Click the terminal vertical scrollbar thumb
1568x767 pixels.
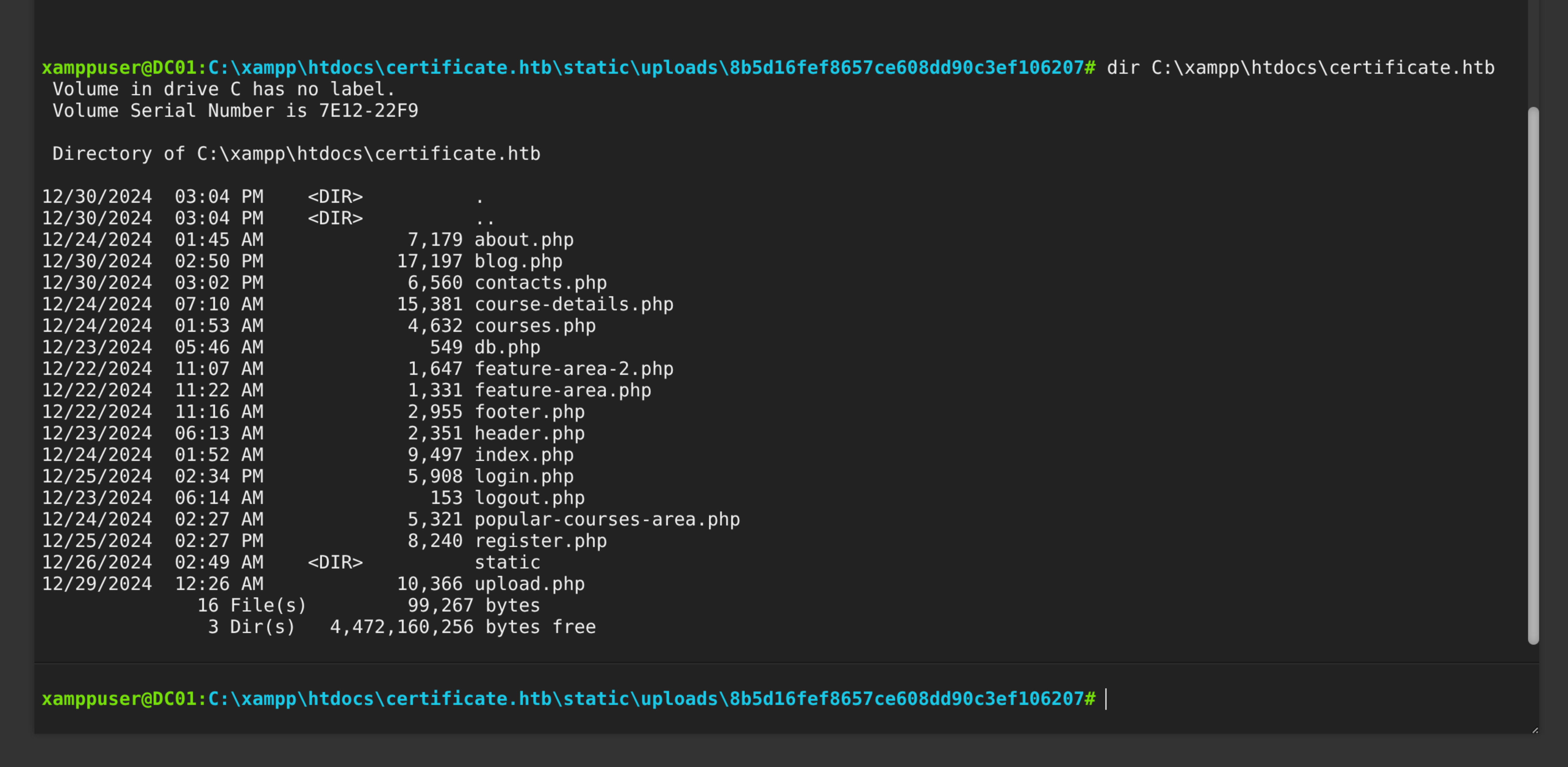tap(1533, 375)
